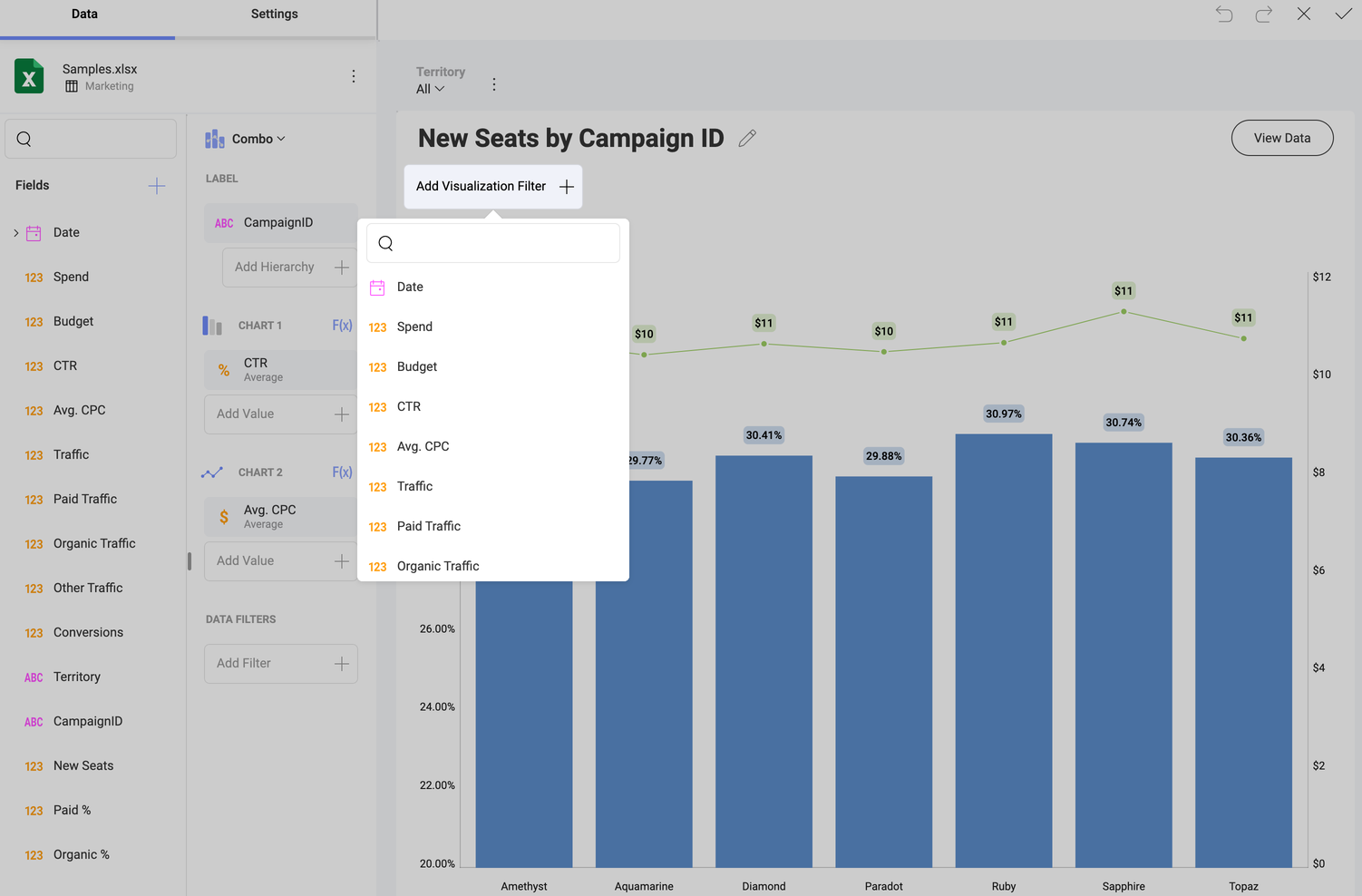Switch to the Settings tab

(274, 14)
